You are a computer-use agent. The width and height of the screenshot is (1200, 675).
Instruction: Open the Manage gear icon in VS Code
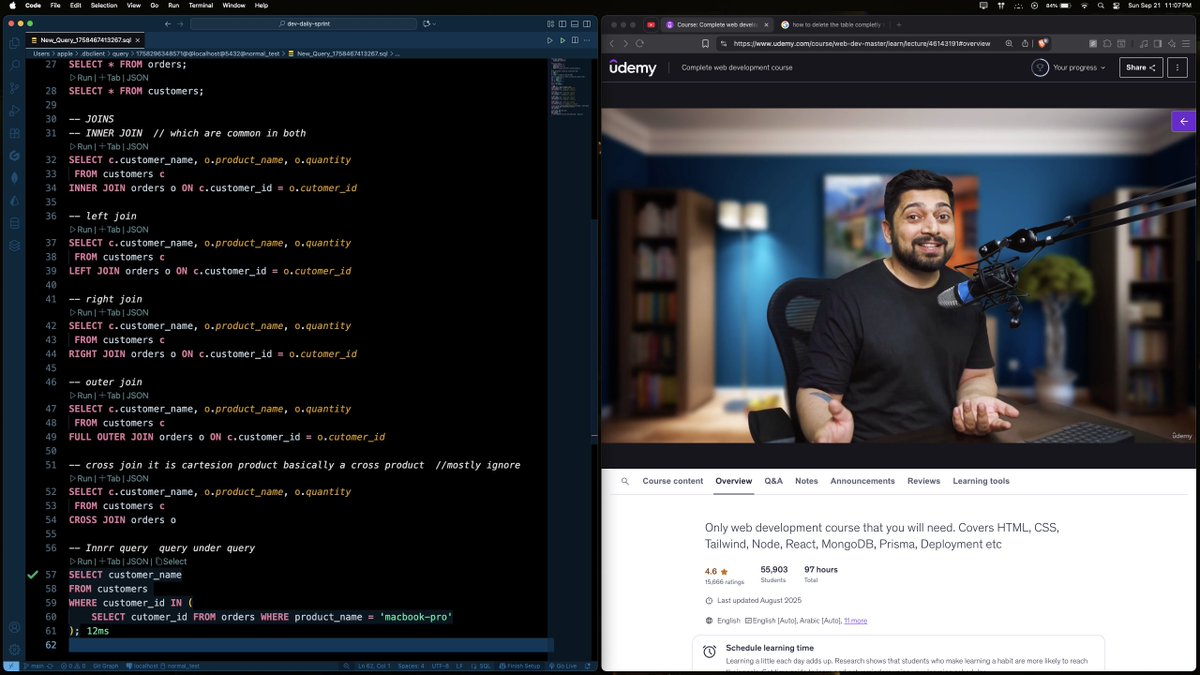click(x=14, y=649)
